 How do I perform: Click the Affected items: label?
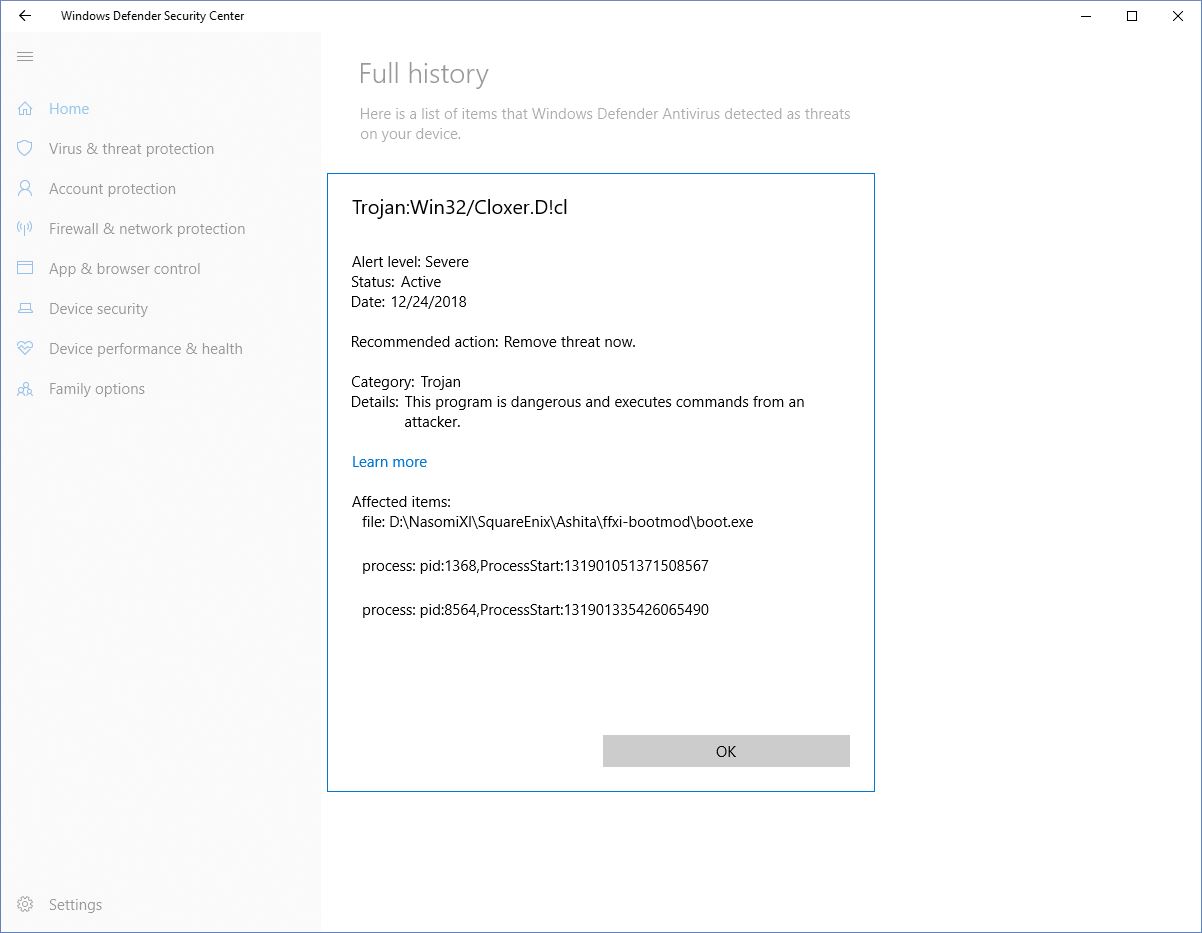401,502
